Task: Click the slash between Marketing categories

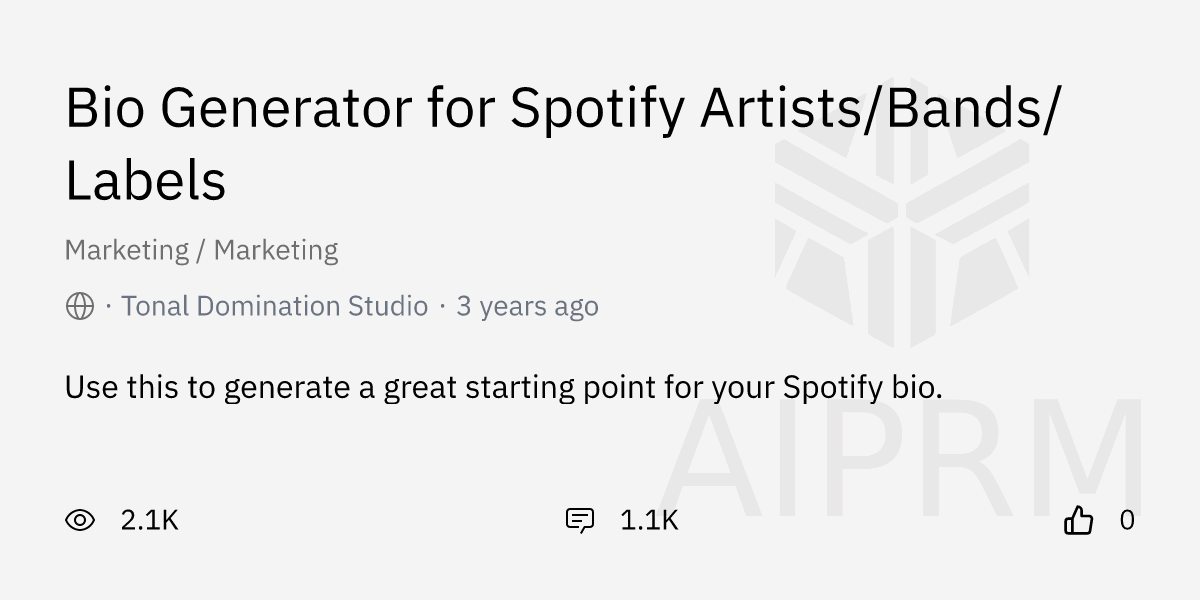Action: pyautogui.click(x=201, y=250)
